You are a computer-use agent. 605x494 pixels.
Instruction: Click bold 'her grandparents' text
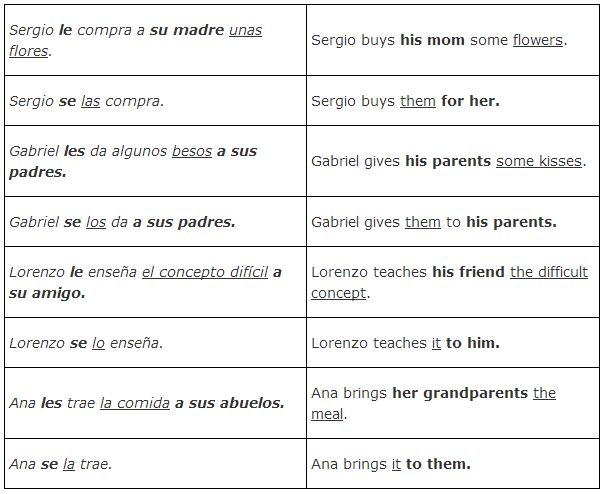[x=460, y=393]
